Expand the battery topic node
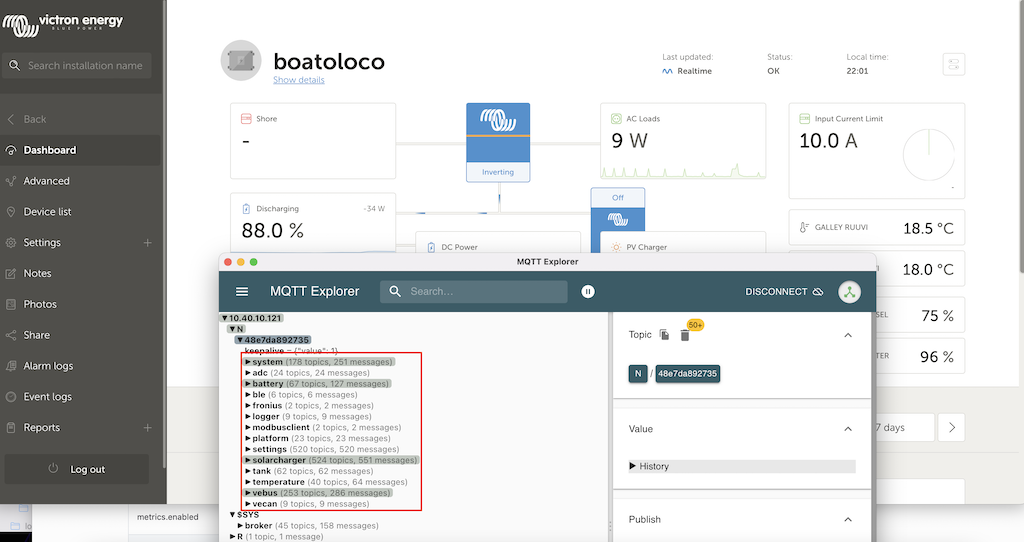Image resolution: width=1024 pixels, height=542 pixels. coord(248,384)
